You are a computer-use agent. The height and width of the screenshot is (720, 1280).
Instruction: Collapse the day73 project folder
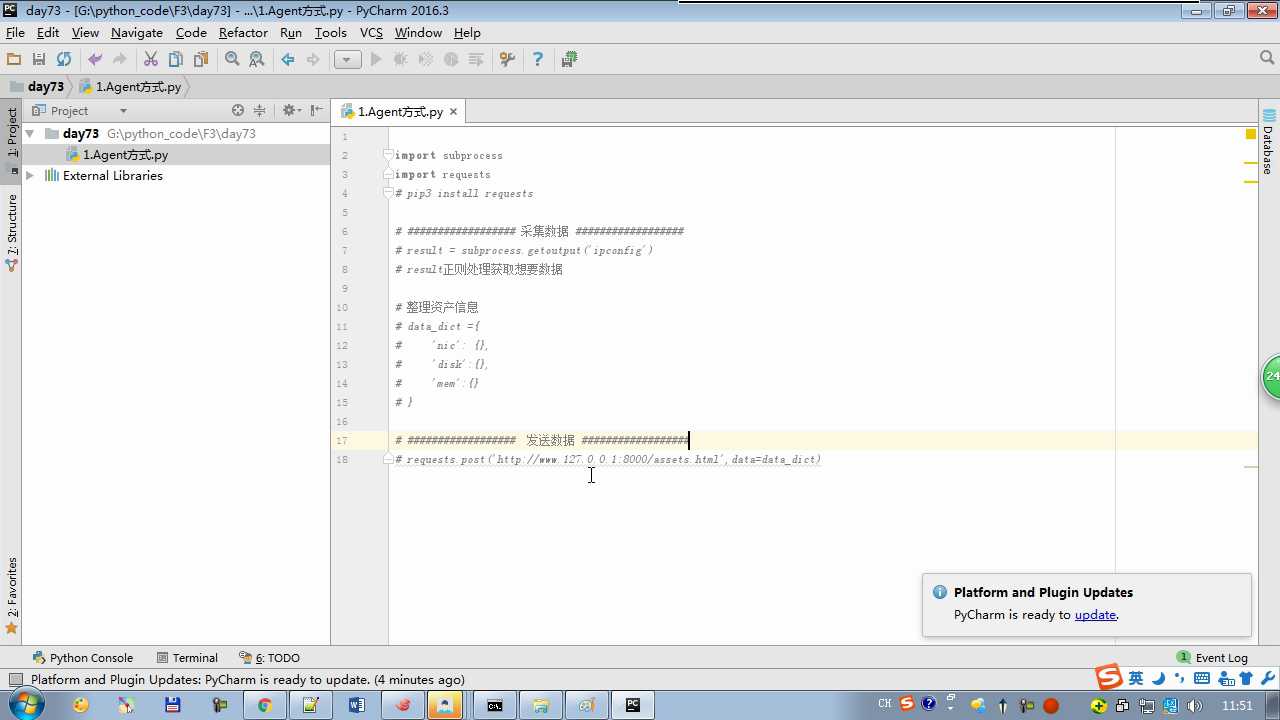[x=29, y=133]
